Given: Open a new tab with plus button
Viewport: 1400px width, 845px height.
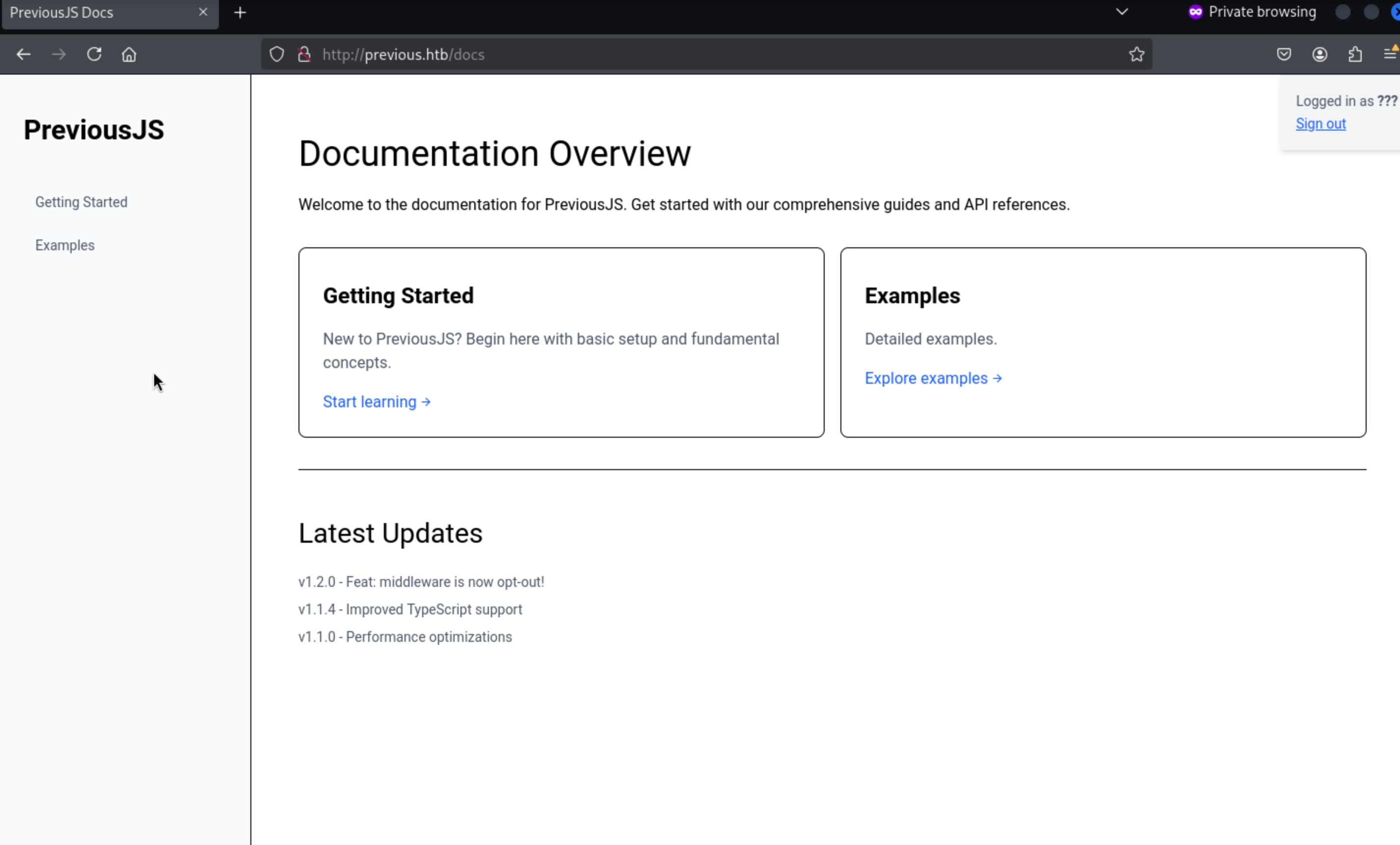Looking at the screenshot, I should [x=240, y=12].
